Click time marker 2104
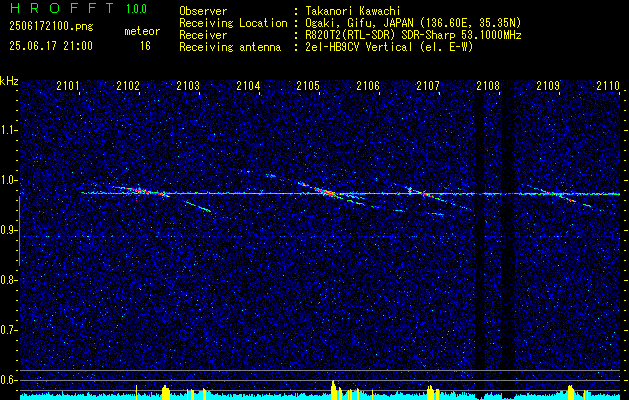Image resolution: width=629 pixels, height=400 pixels. [x=248, y=85]
